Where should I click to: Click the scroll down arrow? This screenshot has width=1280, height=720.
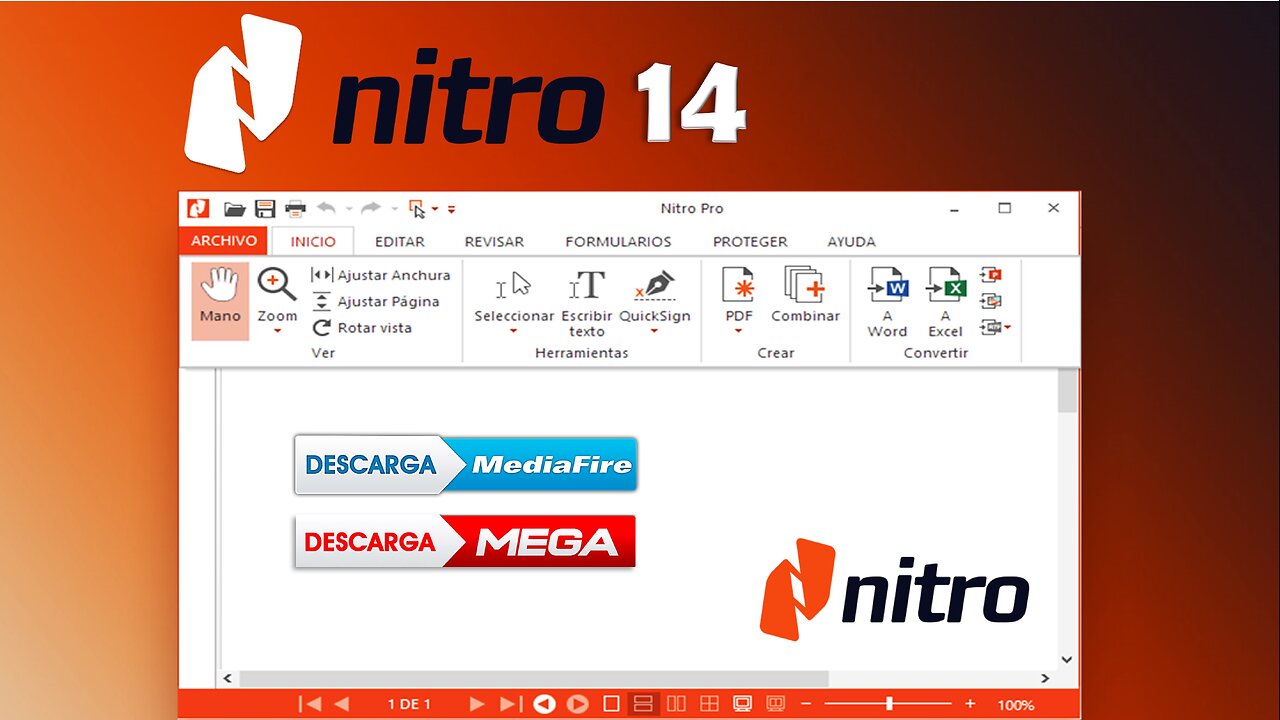(x=1067, y=659)
